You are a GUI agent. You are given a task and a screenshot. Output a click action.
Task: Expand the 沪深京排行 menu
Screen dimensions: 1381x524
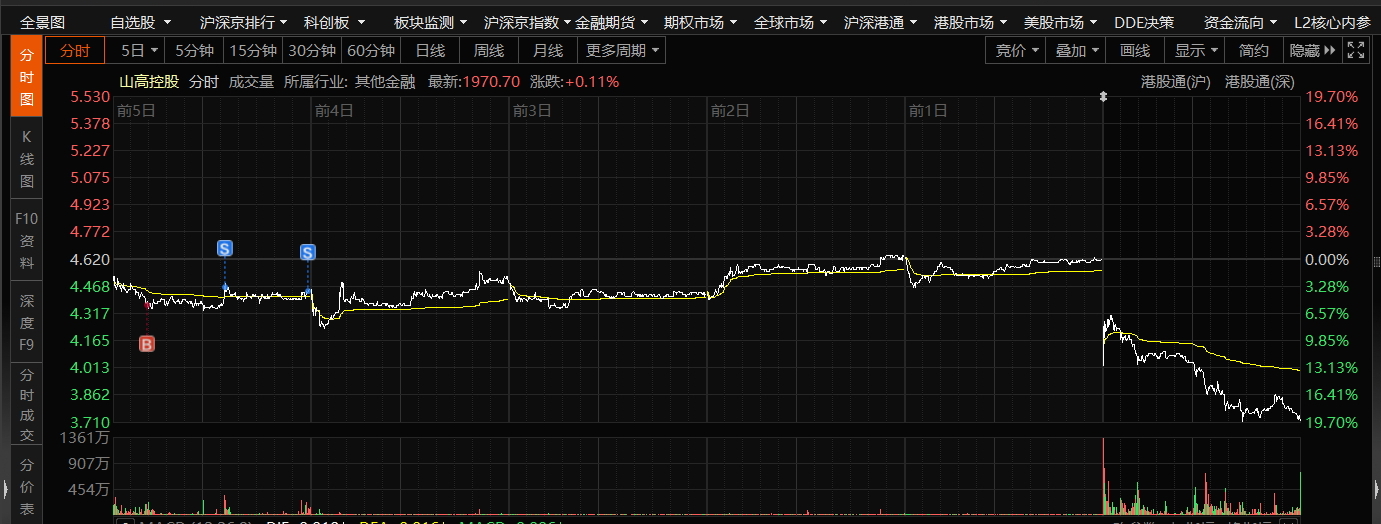[x=243, y=22]
